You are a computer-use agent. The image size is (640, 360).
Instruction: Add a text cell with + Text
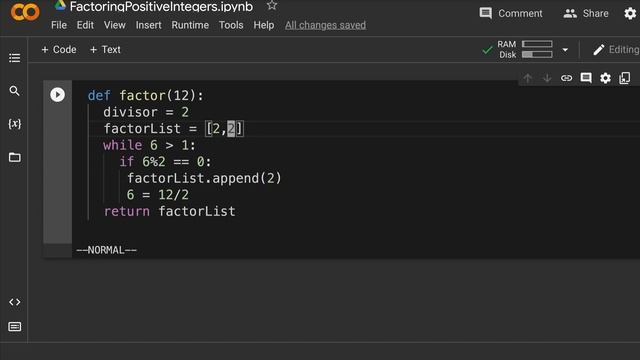[105, 49]
